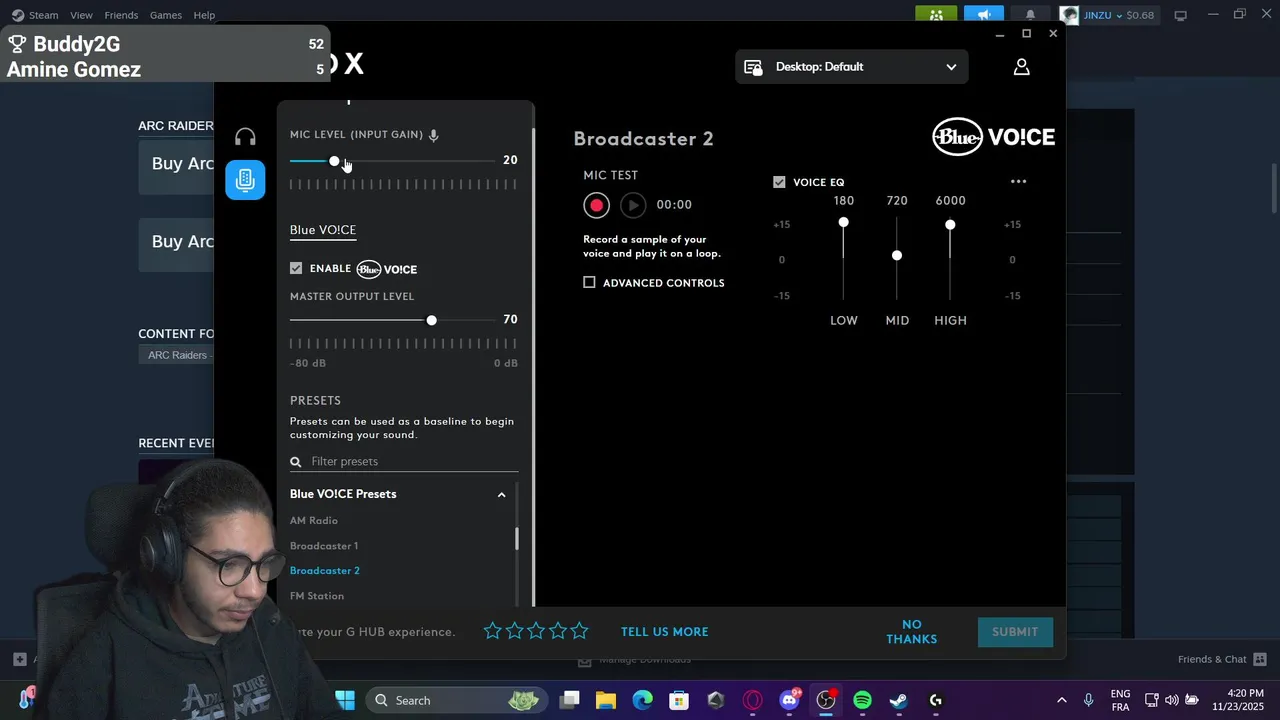Viewport: 1280px width, 720px height.
Task: Collapse the Blue VO!CE Presets list
Action: tap(502, 495)
